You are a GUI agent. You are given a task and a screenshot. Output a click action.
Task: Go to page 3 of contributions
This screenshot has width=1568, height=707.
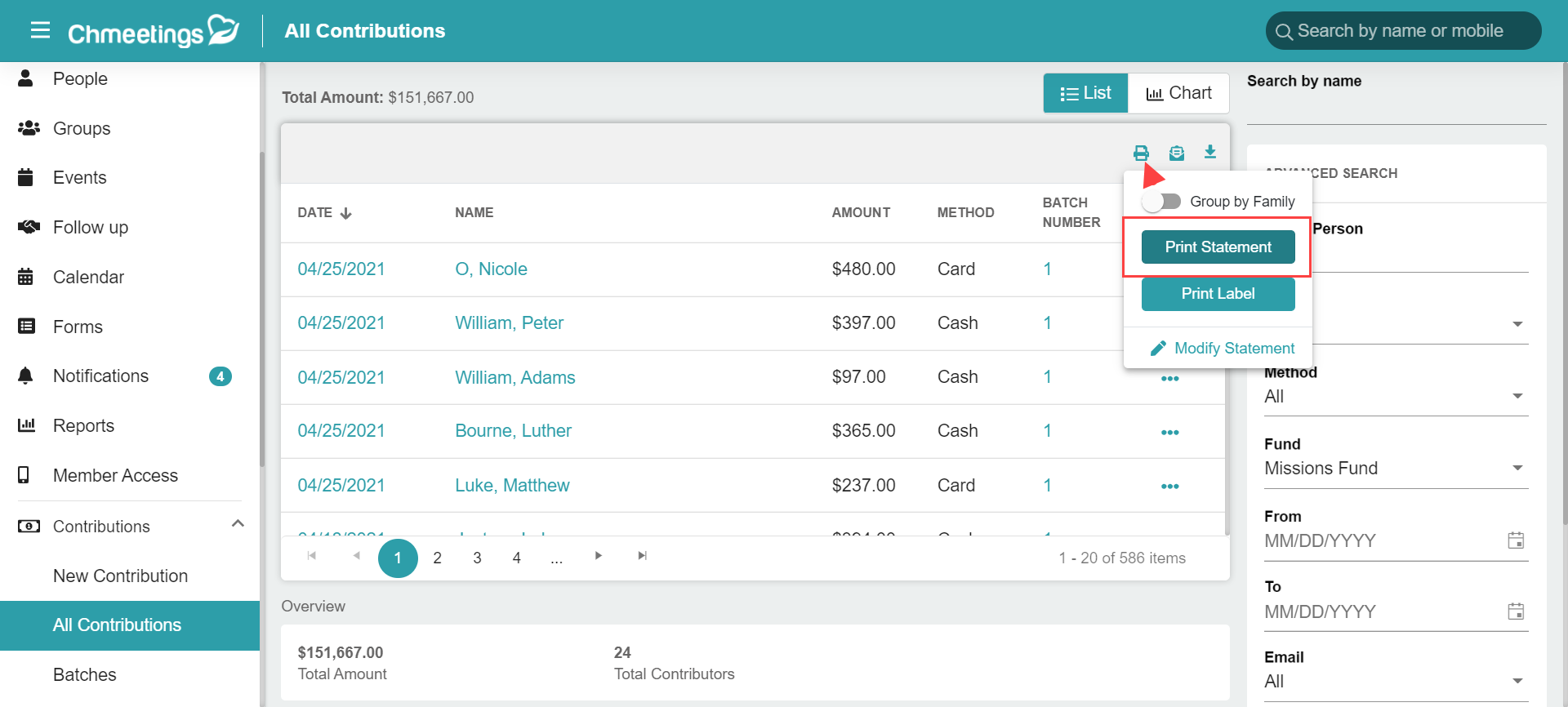[477, 558]
